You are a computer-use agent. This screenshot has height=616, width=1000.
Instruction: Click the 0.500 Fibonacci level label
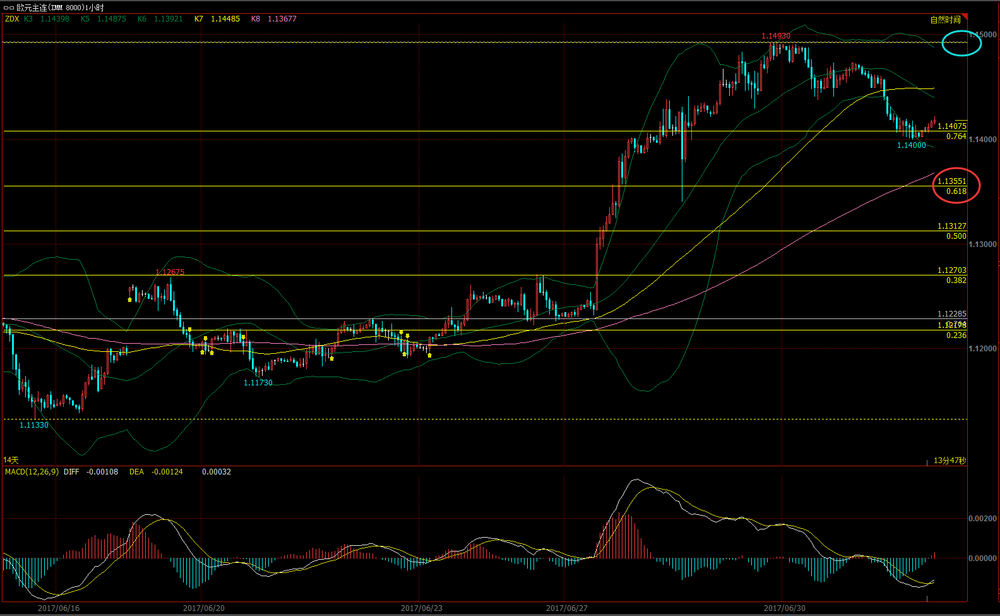[955, 236]
